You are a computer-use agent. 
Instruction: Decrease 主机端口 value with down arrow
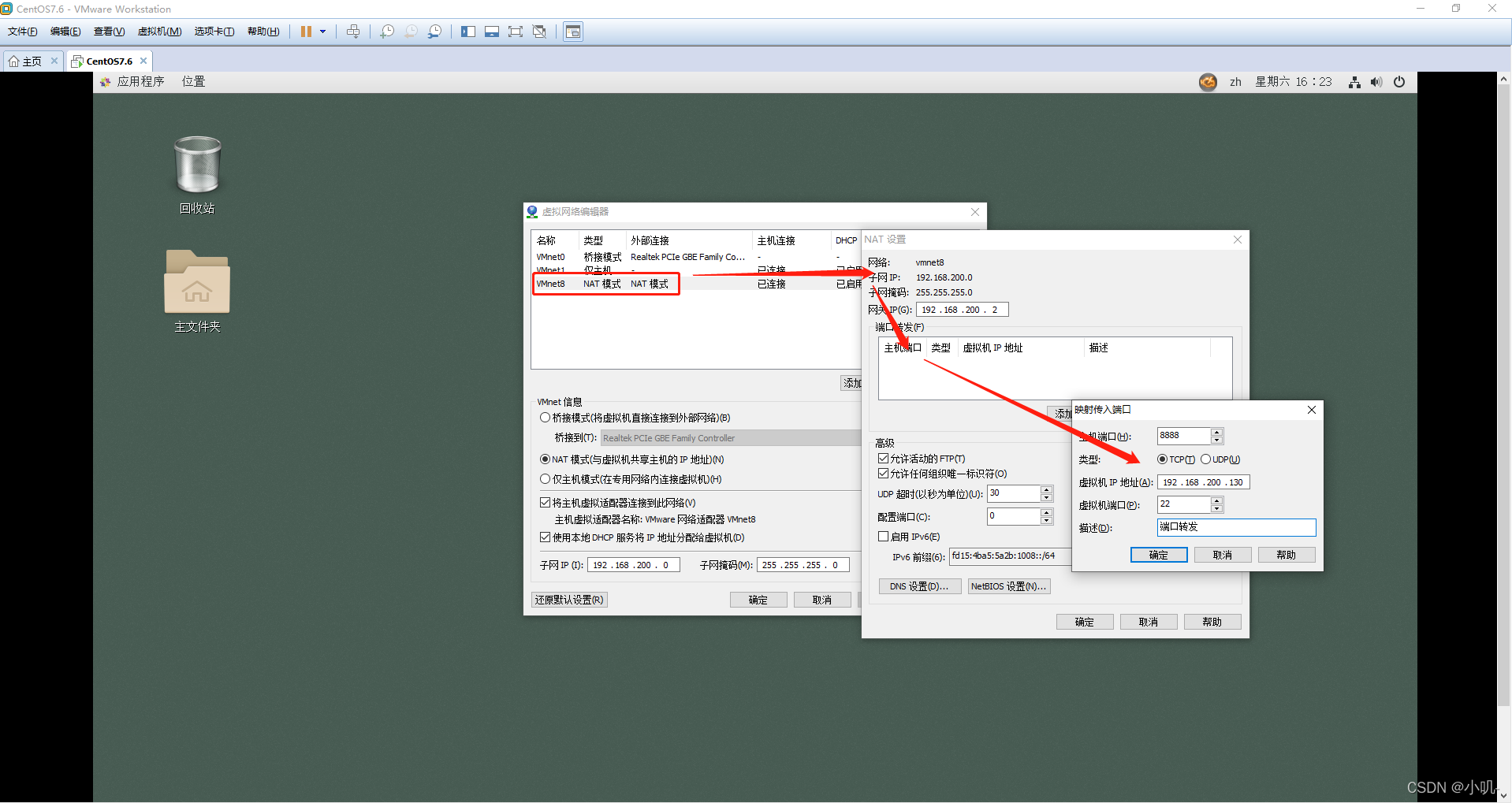coord(1217,440)
